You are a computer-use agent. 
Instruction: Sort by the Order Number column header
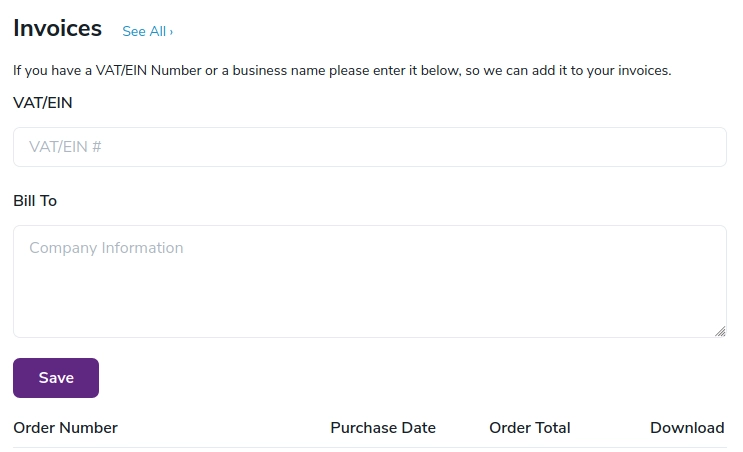coord(65,428)
